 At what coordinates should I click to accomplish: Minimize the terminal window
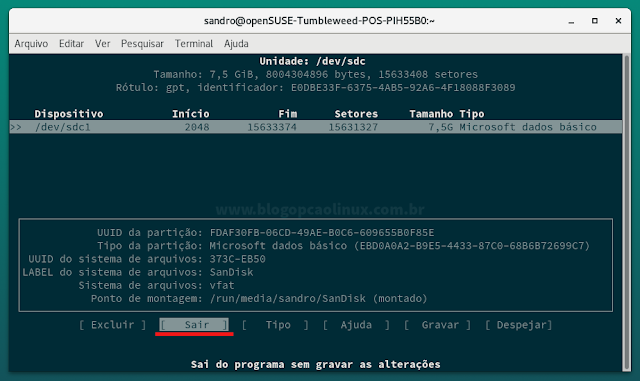coord(571,21)
